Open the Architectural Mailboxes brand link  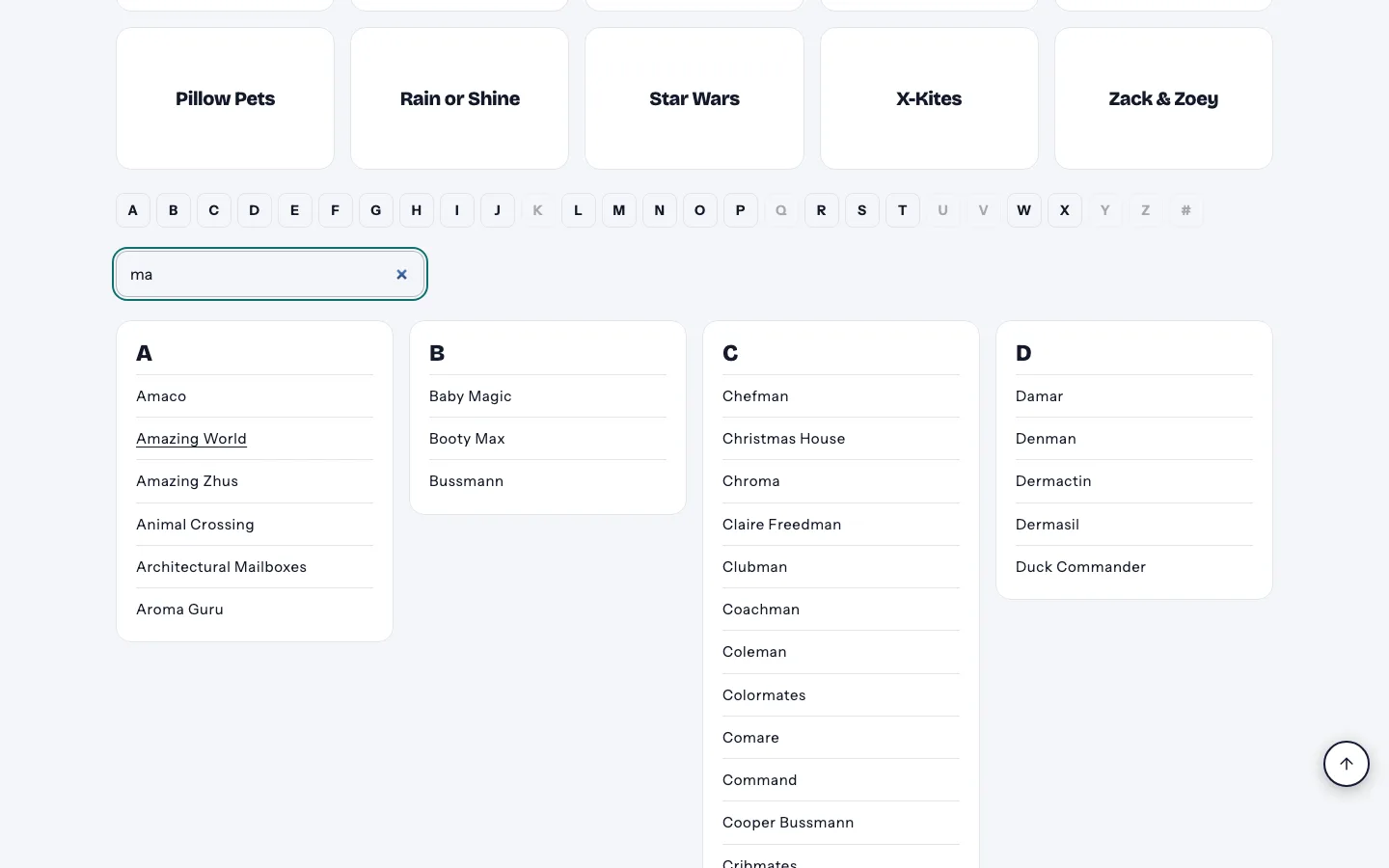[x=221, y=567]
